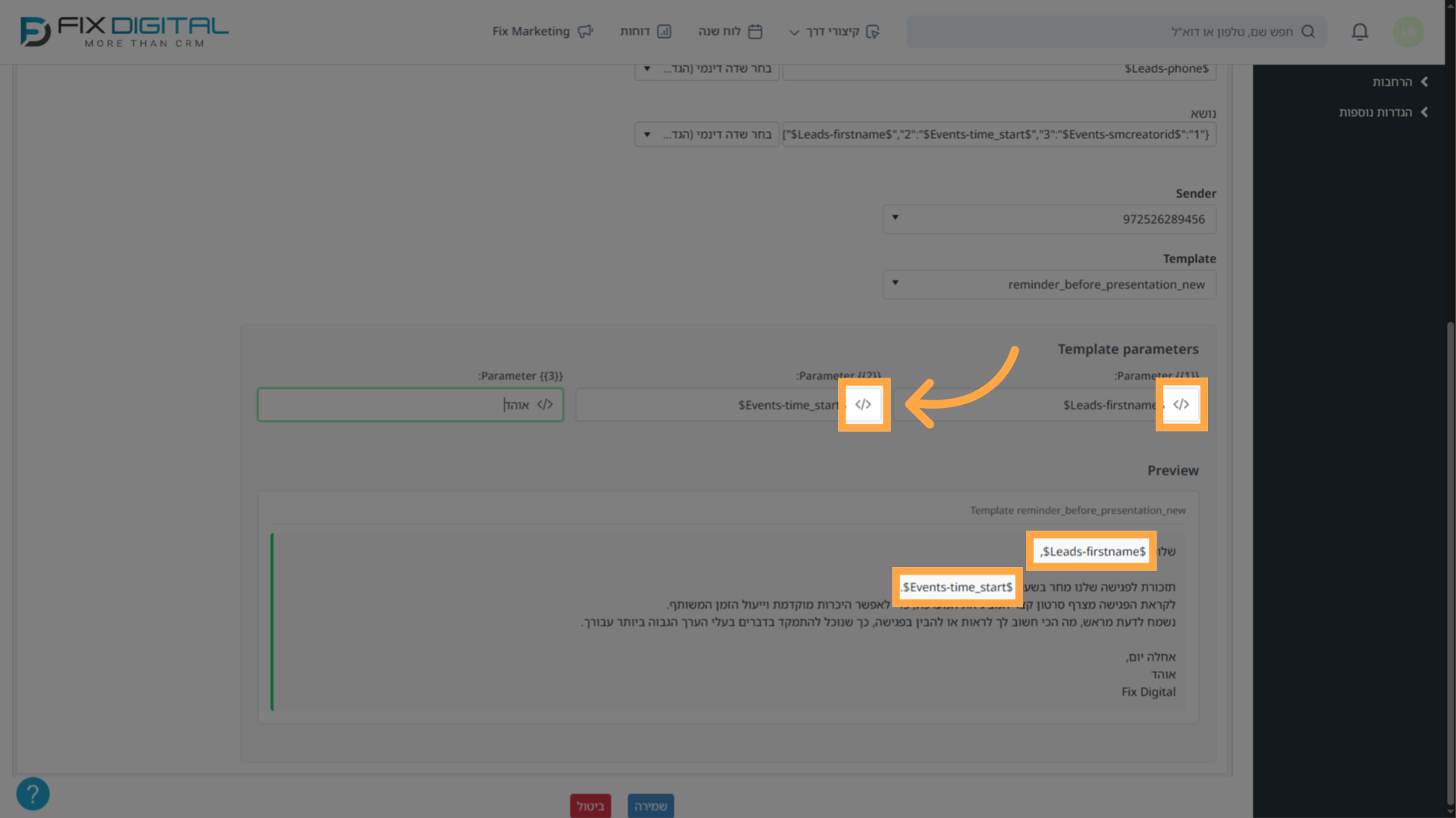Click code icon in Parameter {{2}} field

point(863,404)
